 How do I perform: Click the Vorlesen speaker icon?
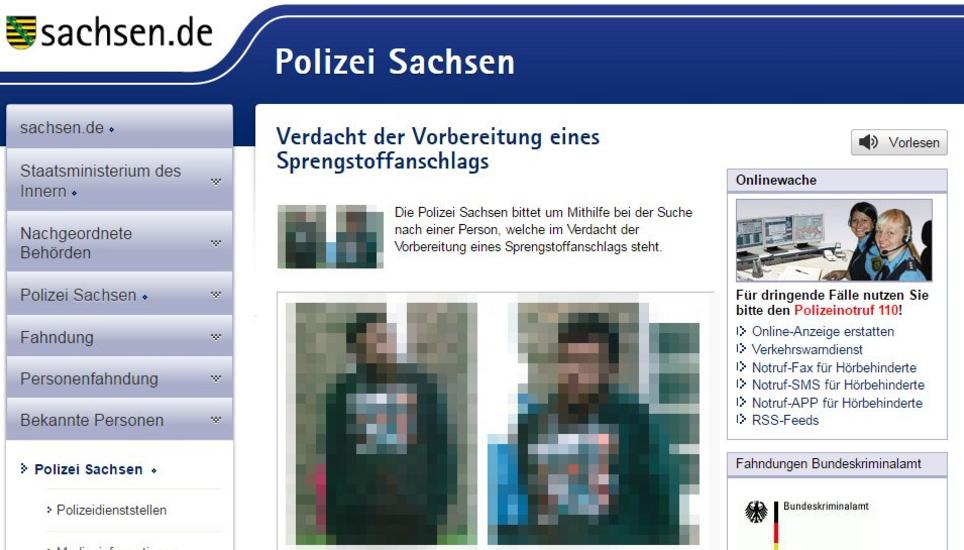(868, 143)
